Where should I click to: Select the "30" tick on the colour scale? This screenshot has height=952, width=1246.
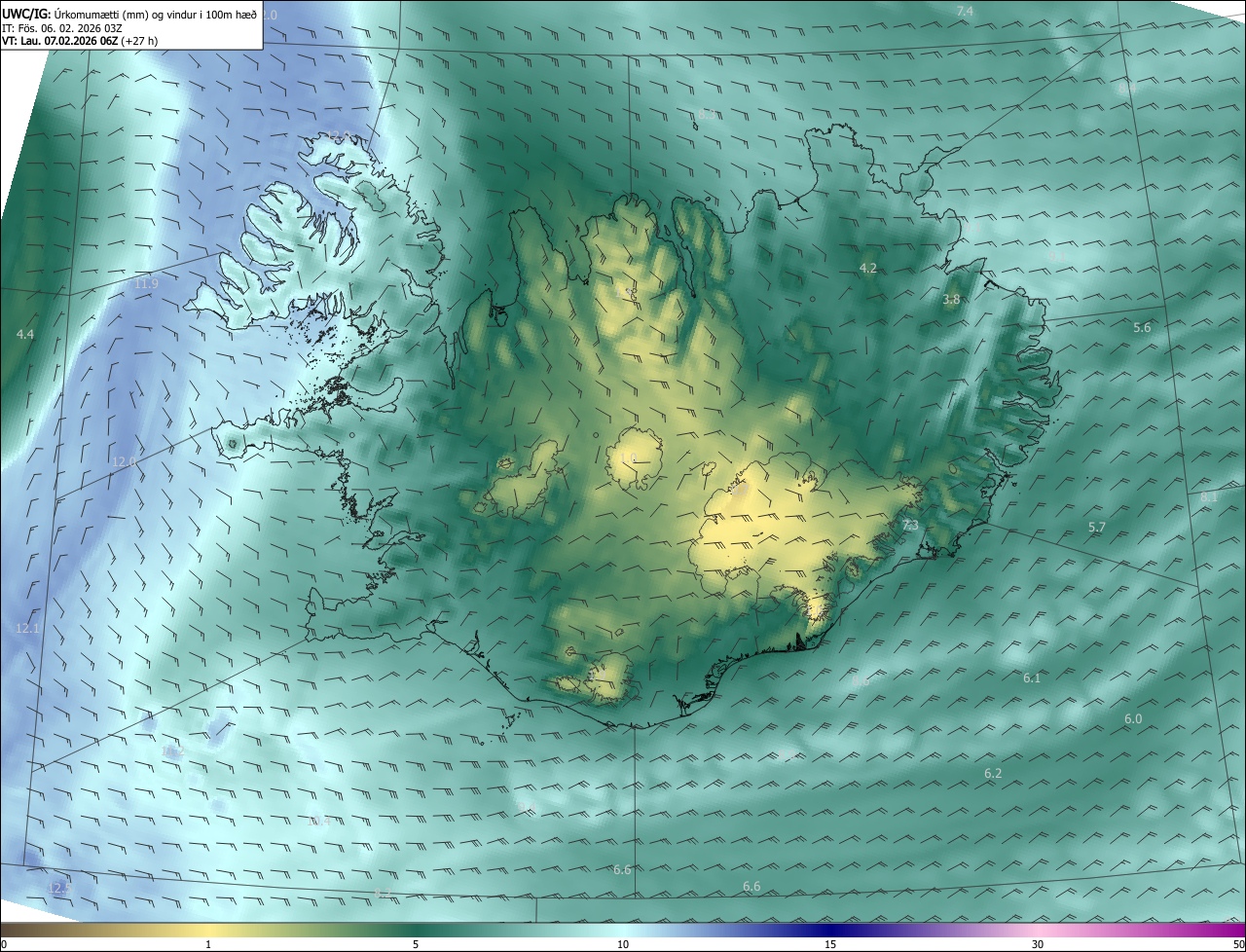pos(1038,944)
